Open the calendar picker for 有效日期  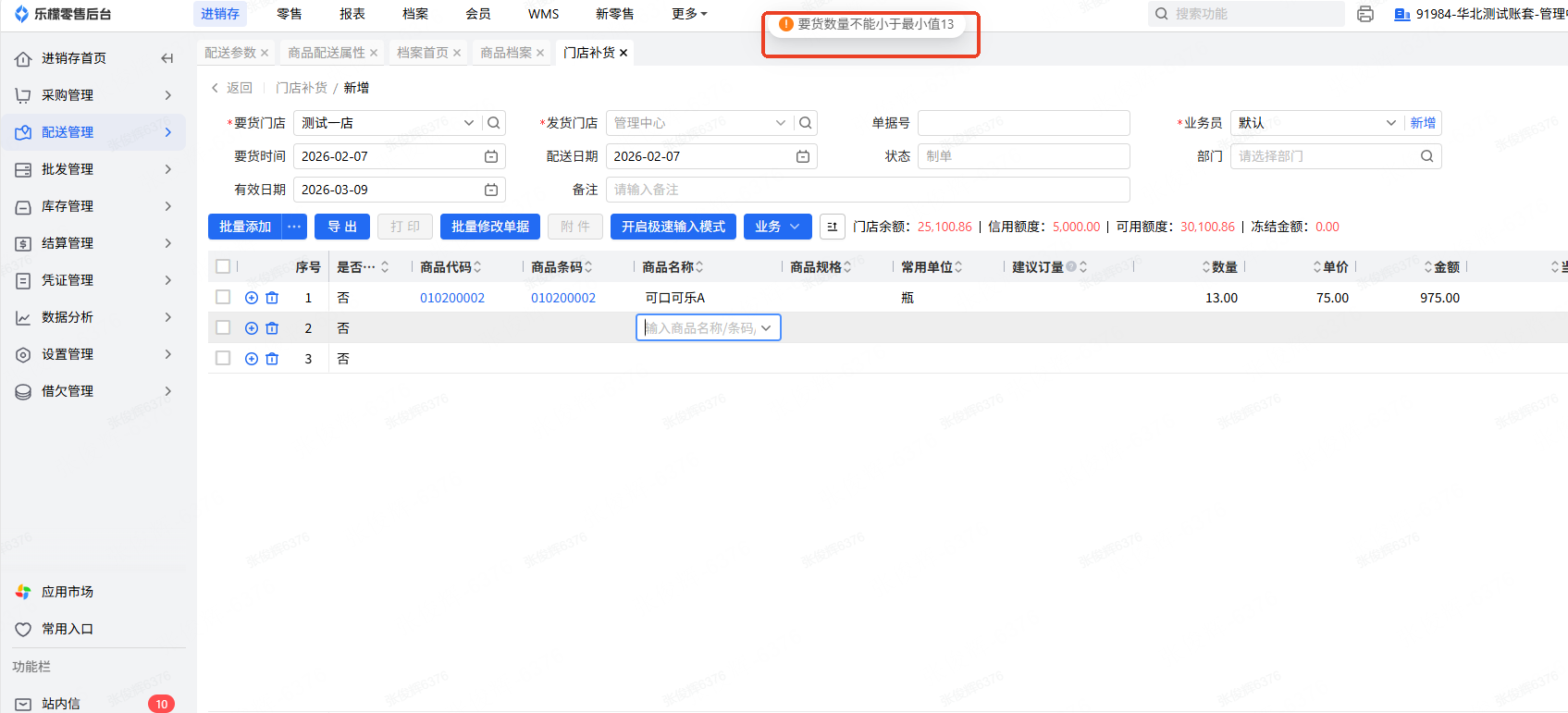click(x=491, y=190)
